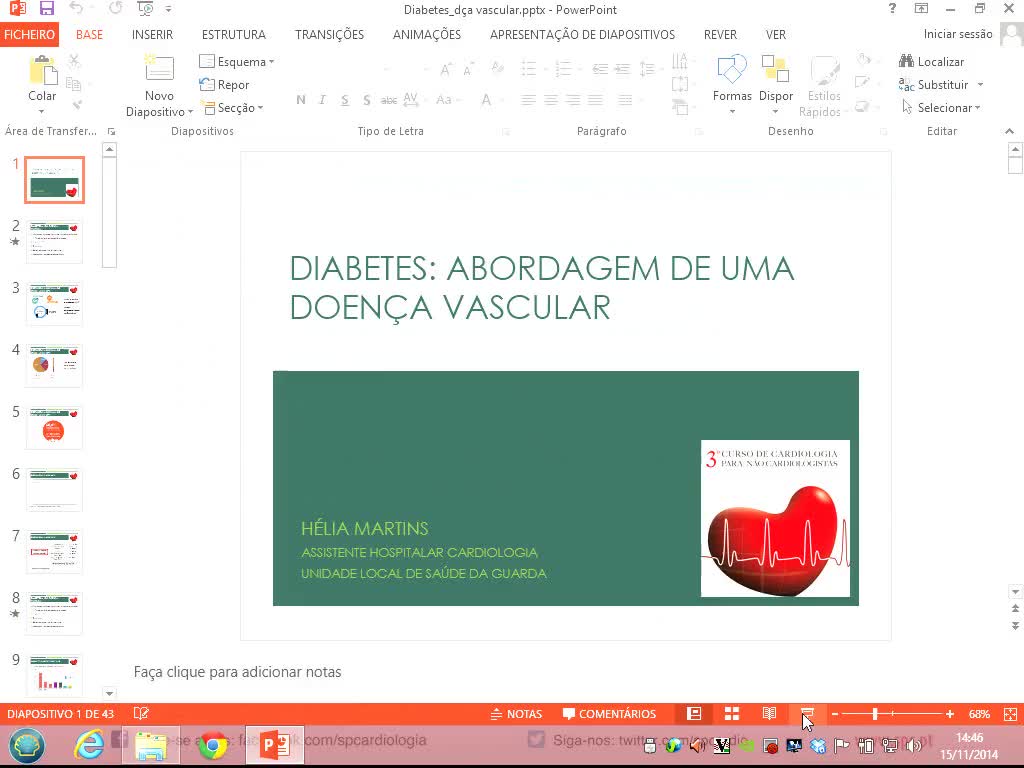Click the numbered list icon
This screenshot has width=1024, height=768.
563,68
